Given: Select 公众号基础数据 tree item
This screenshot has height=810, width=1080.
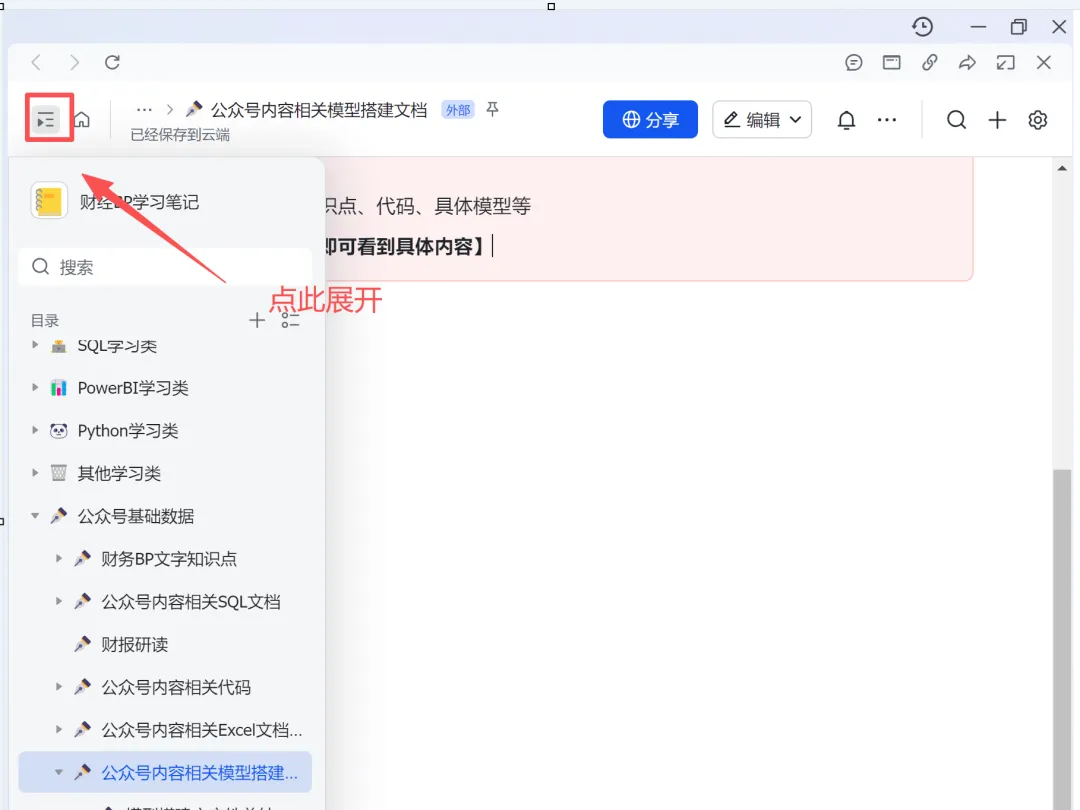Looking at the screenshot, I should pyautogui.click(x=136, y=516).
